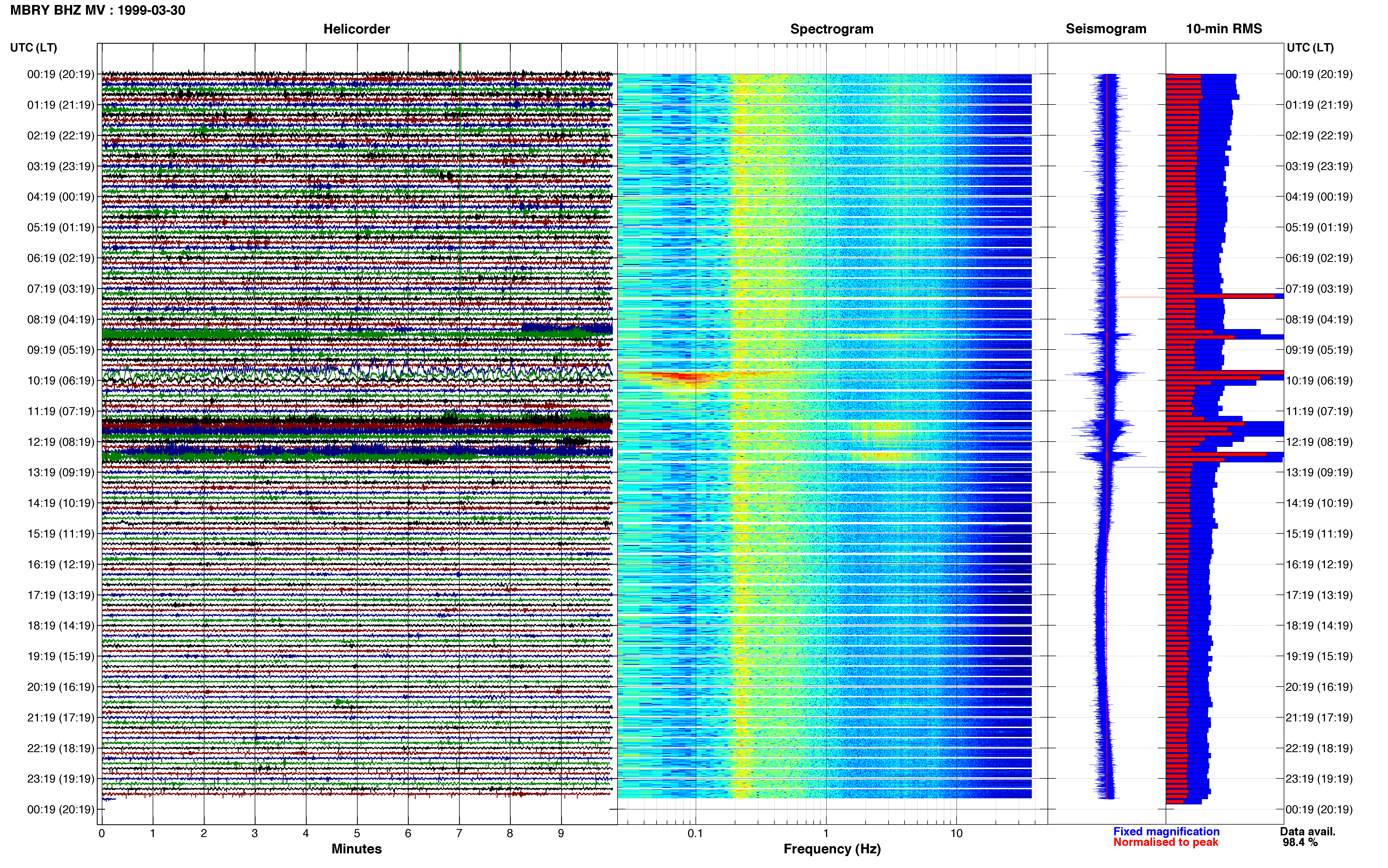Click "22:19 (18:19)" on the RMS panel time axis
Viewport: 1388px width, 868px height.
click(1319, 748)
